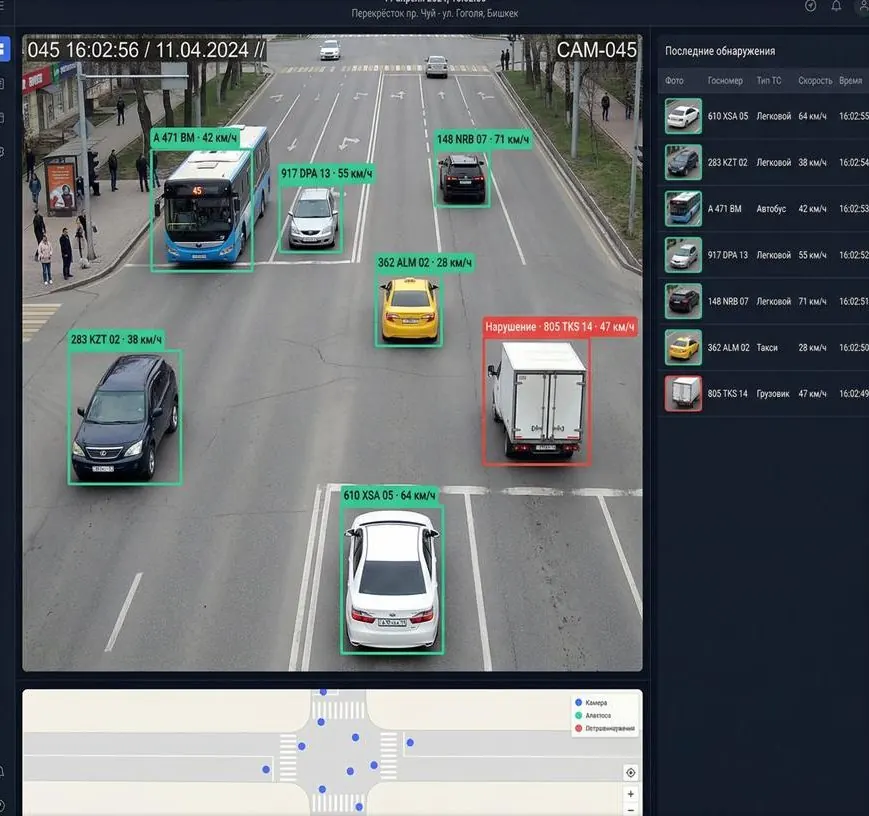Select plate 805 TKS 14 in detections table
The width and height of the screenshot is (869, 816).
tap(727, 394)
